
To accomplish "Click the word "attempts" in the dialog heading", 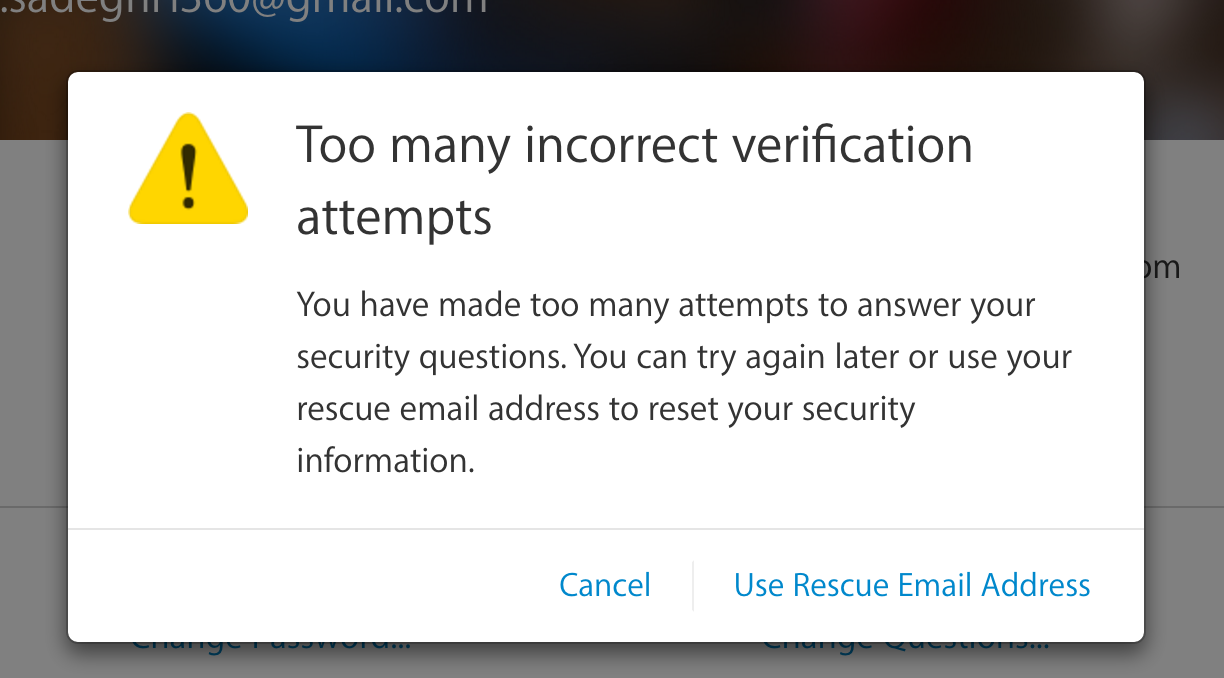I will pyautogui.click(x=394, y=216).
